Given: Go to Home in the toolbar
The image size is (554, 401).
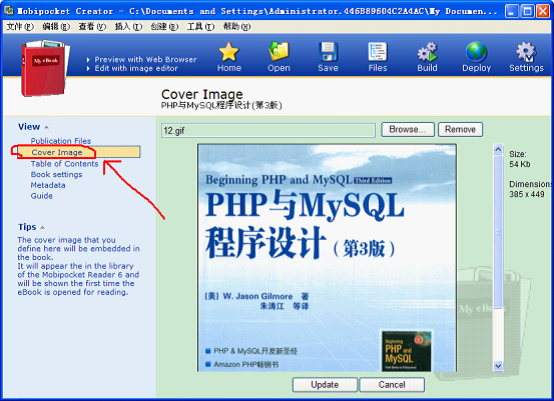Looking at the screenshot, I should (229, 57).
